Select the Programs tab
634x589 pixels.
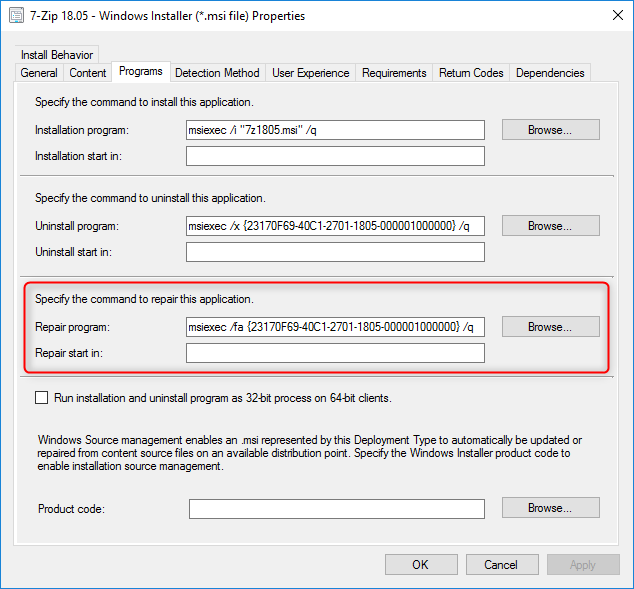pyautogui.click(x=141, y=72)
